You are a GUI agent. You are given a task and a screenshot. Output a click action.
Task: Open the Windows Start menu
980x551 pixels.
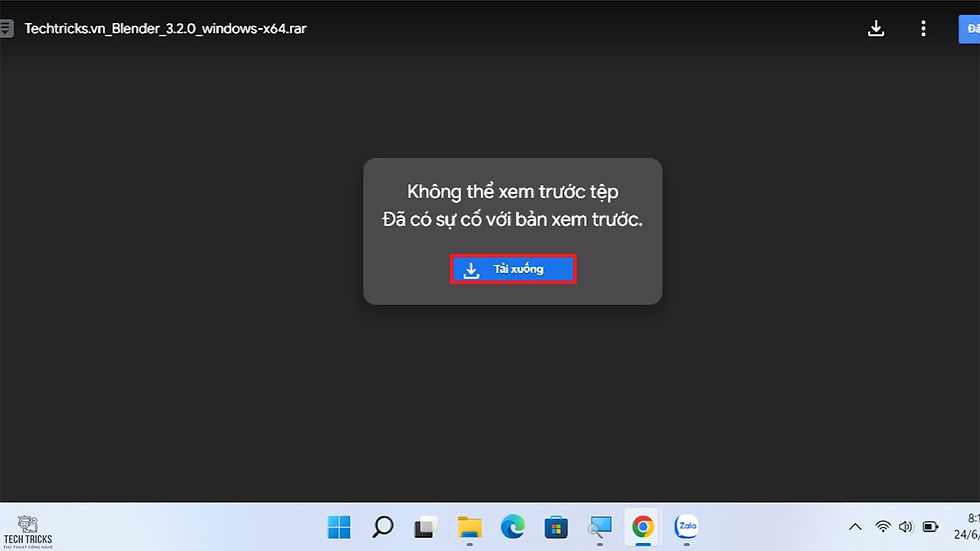coord(339,527)
